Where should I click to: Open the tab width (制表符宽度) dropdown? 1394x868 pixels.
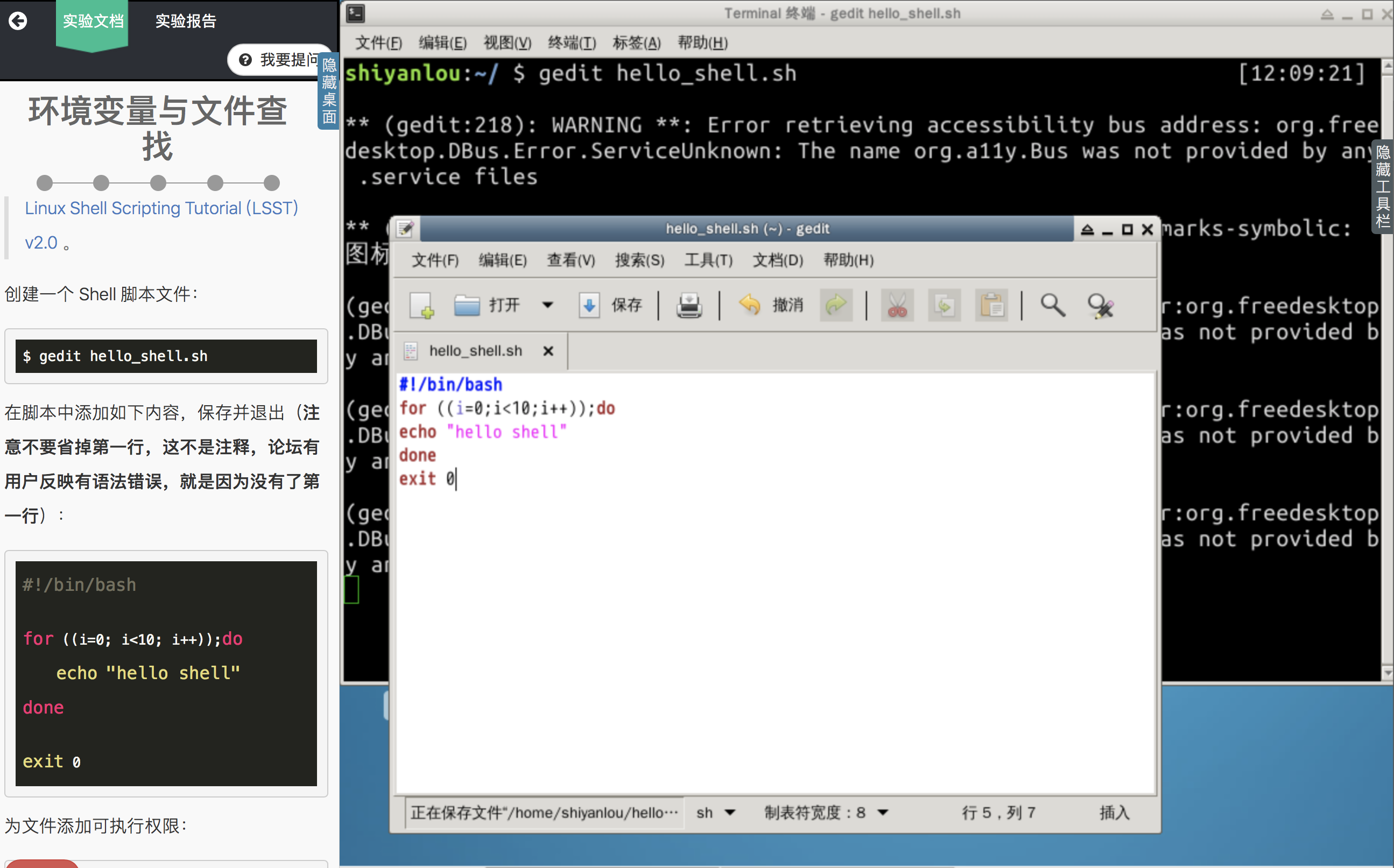[x=826, y=813]
